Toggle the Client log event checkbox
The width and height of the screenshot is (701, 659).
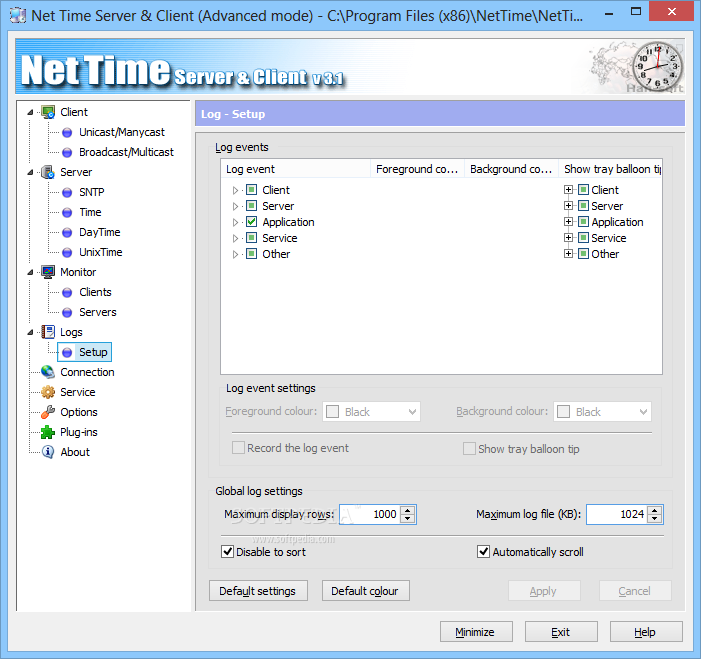[x=252, y=190]
